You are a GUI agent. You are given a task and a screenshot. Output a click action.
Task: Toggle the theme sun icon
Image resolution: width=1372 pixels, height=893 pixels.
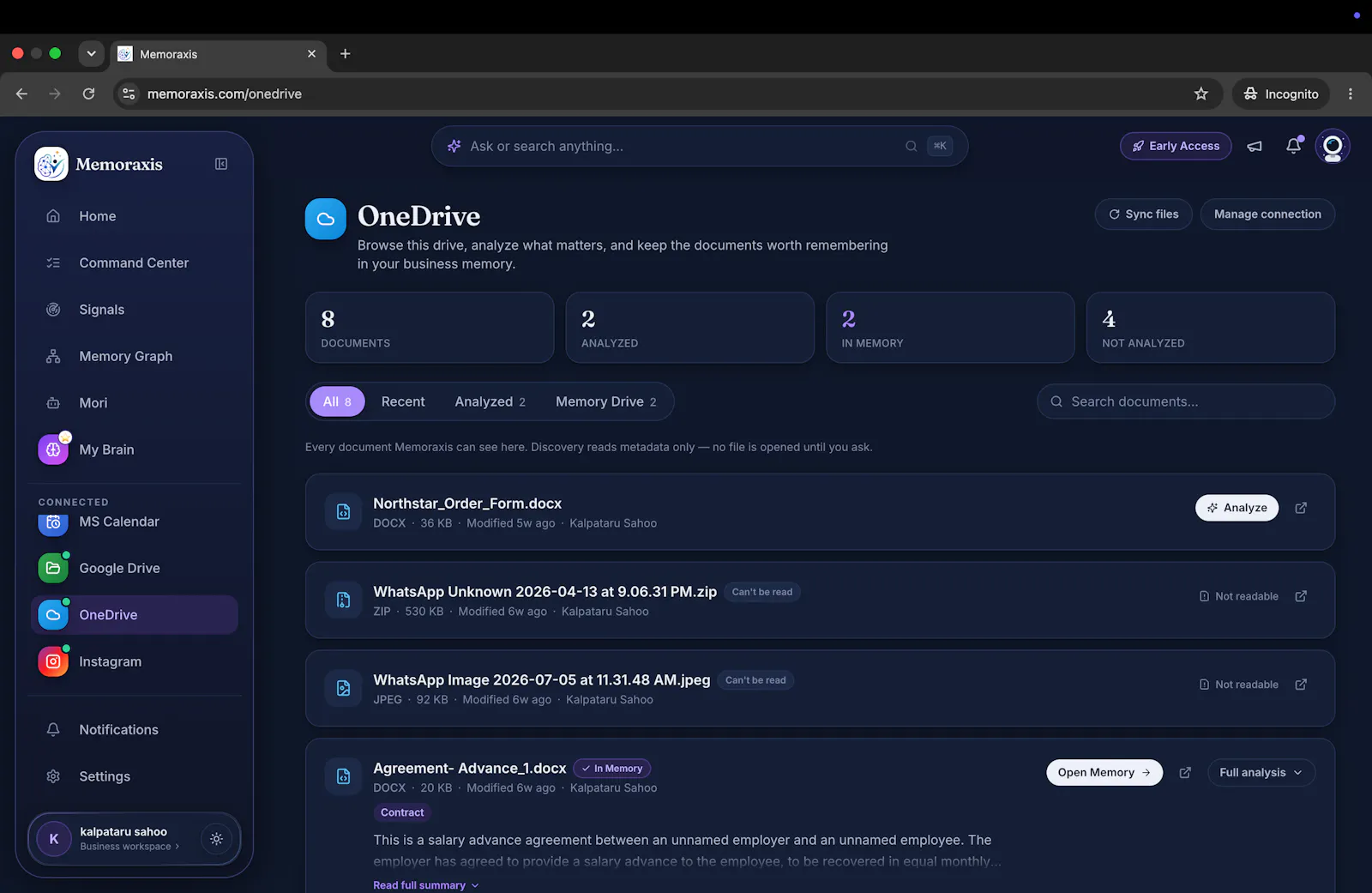tap(216, 839)
